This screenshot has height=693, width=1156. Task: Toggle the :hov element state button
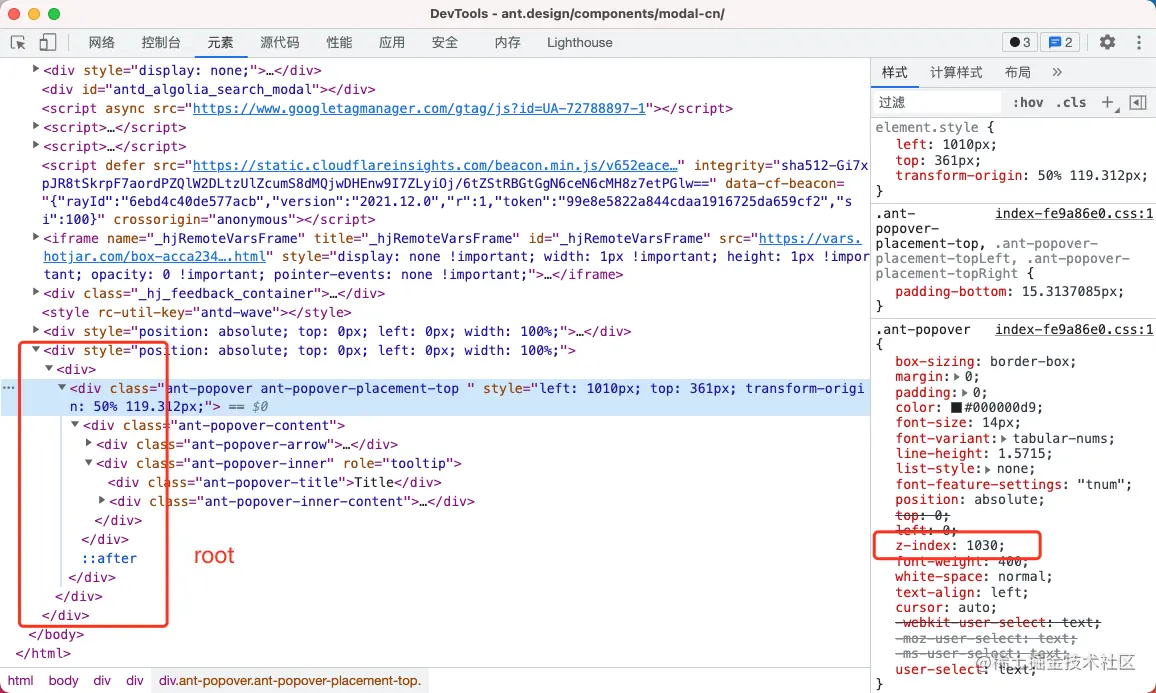(1027, 102)
